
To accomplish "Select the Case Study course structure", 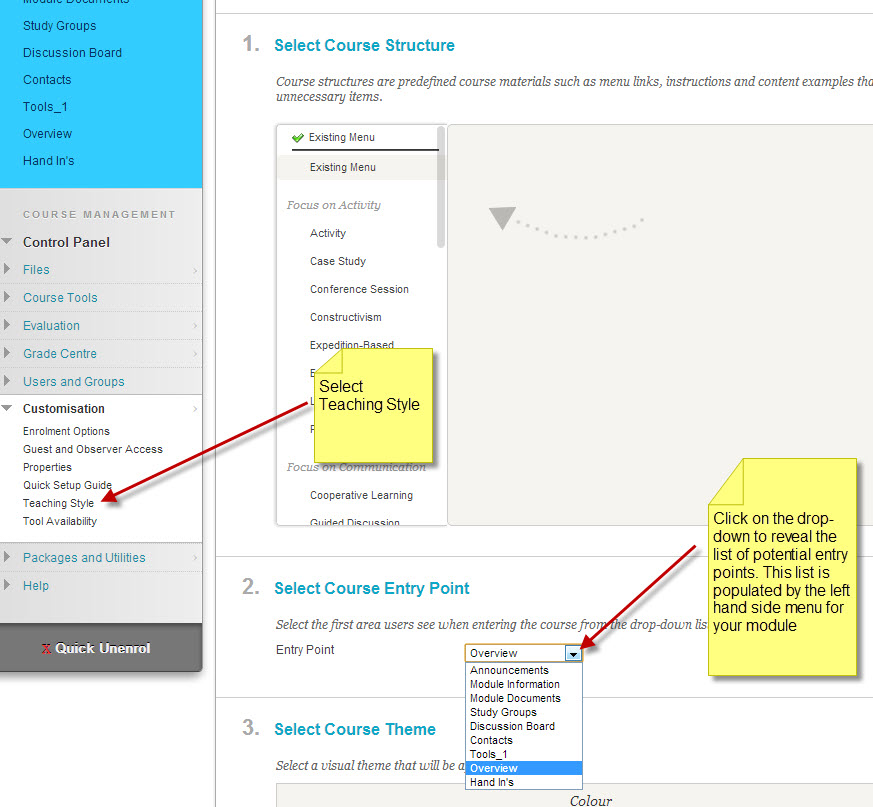I will coord(338,261).
